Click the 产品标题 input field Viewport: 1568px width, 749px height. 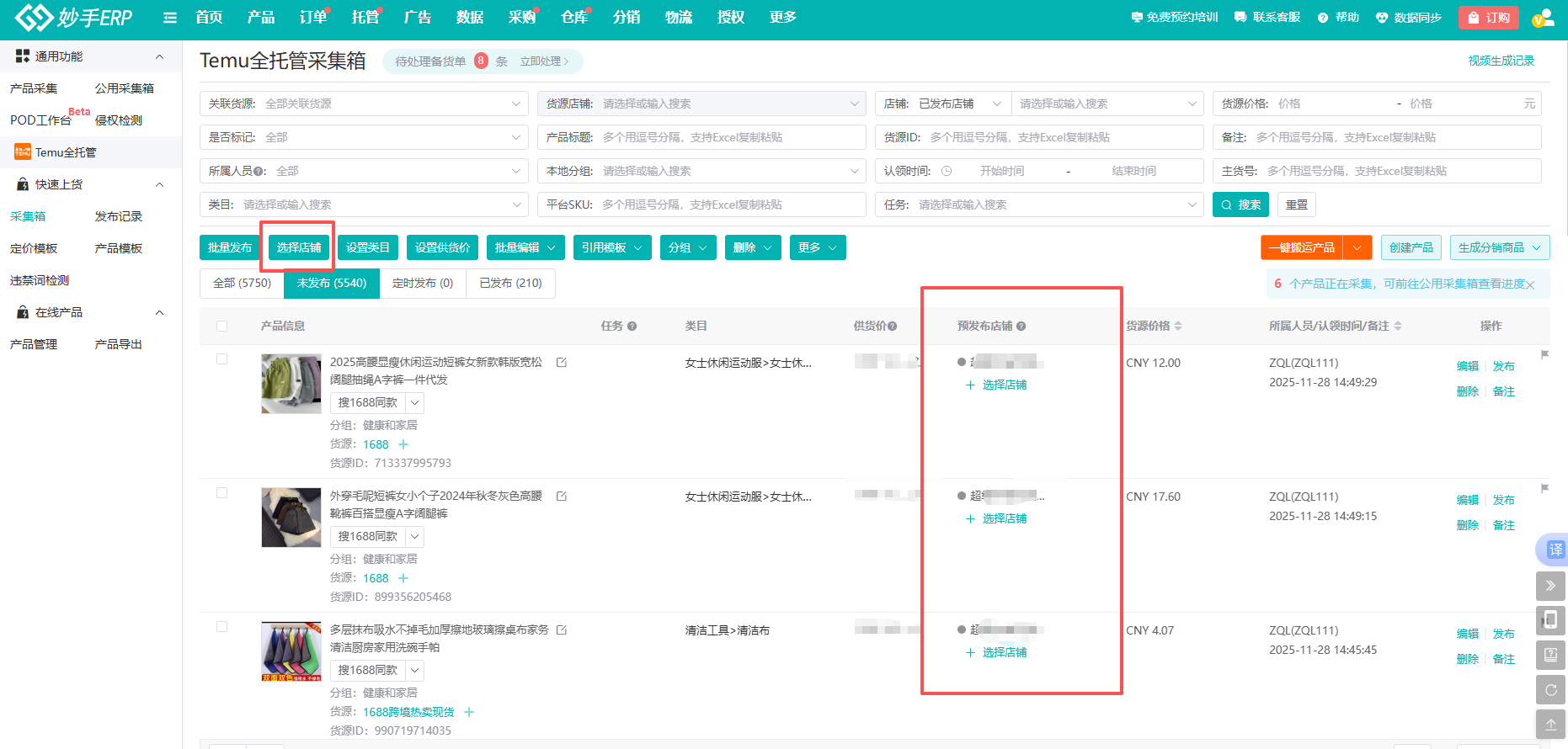pos(728,137)
